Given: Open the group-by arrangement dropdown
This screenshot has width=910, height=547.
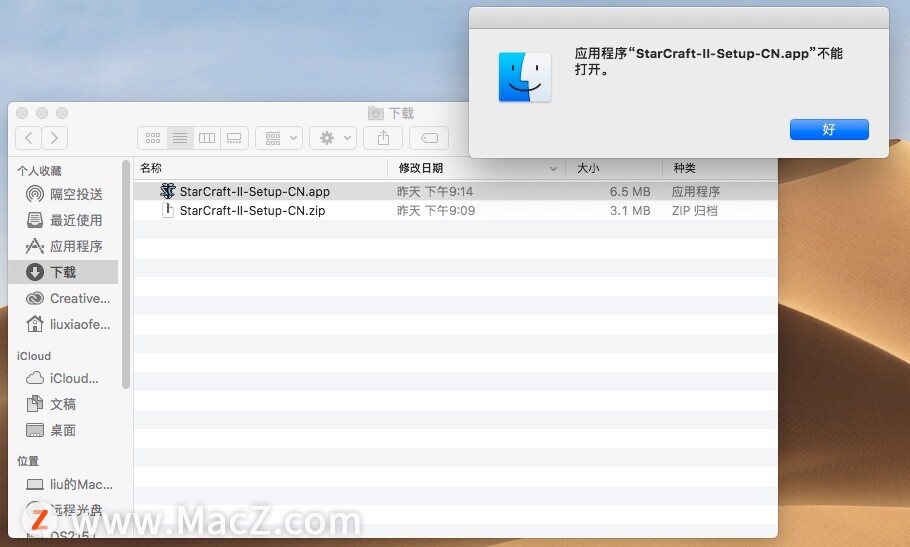Looking at the screenshot, I should pyautogui.click(x=279, y=138).
